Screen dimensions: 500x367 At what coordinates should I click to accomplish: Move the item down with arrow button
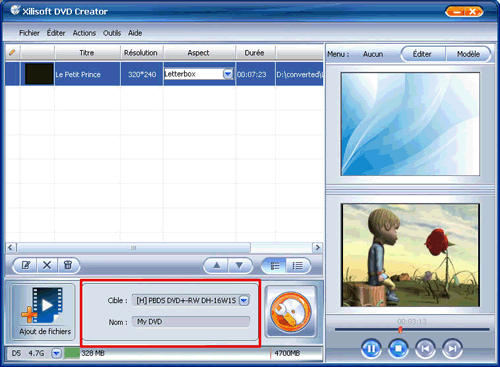pyautogui.click(x=239, y=265)
